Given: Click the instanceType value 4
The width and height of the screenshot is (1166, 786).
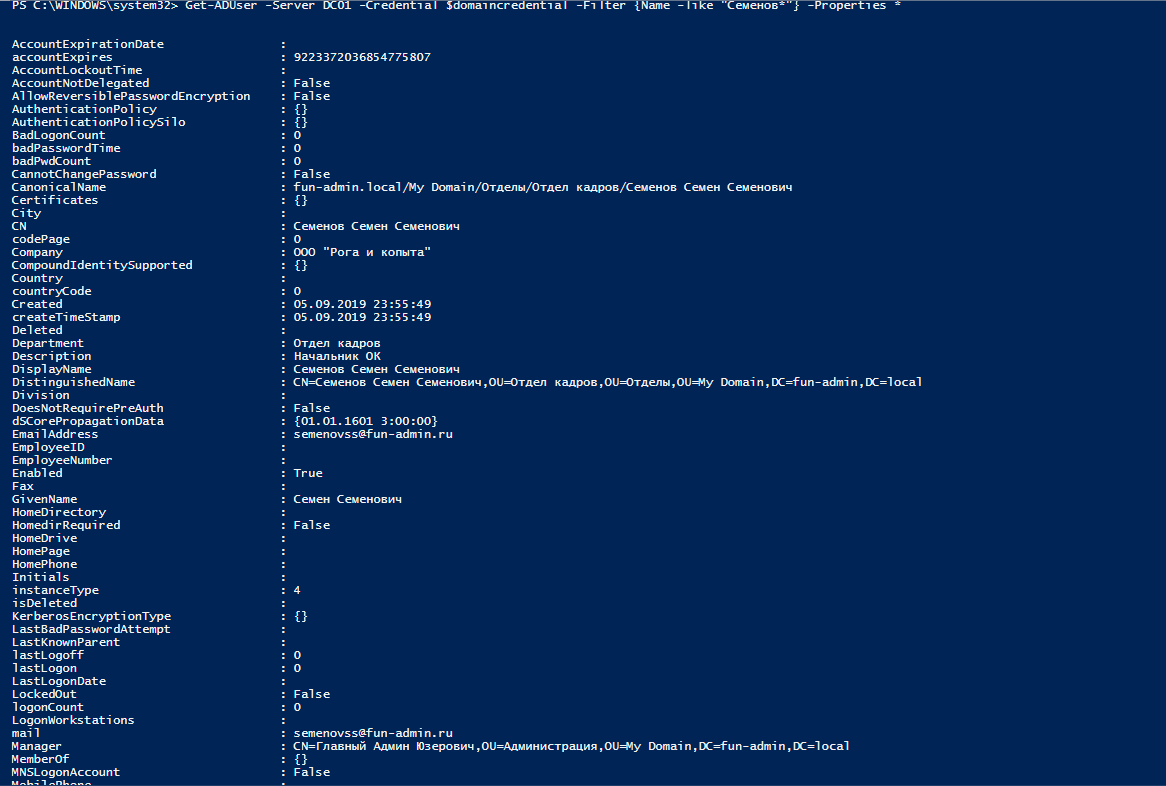Looking at the screenshot, I should point(297,590).
